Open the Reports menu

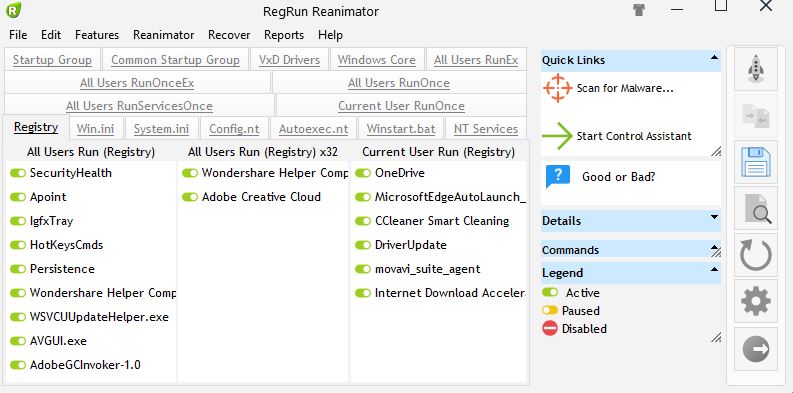pyautogui.click(x=284, y=35)
